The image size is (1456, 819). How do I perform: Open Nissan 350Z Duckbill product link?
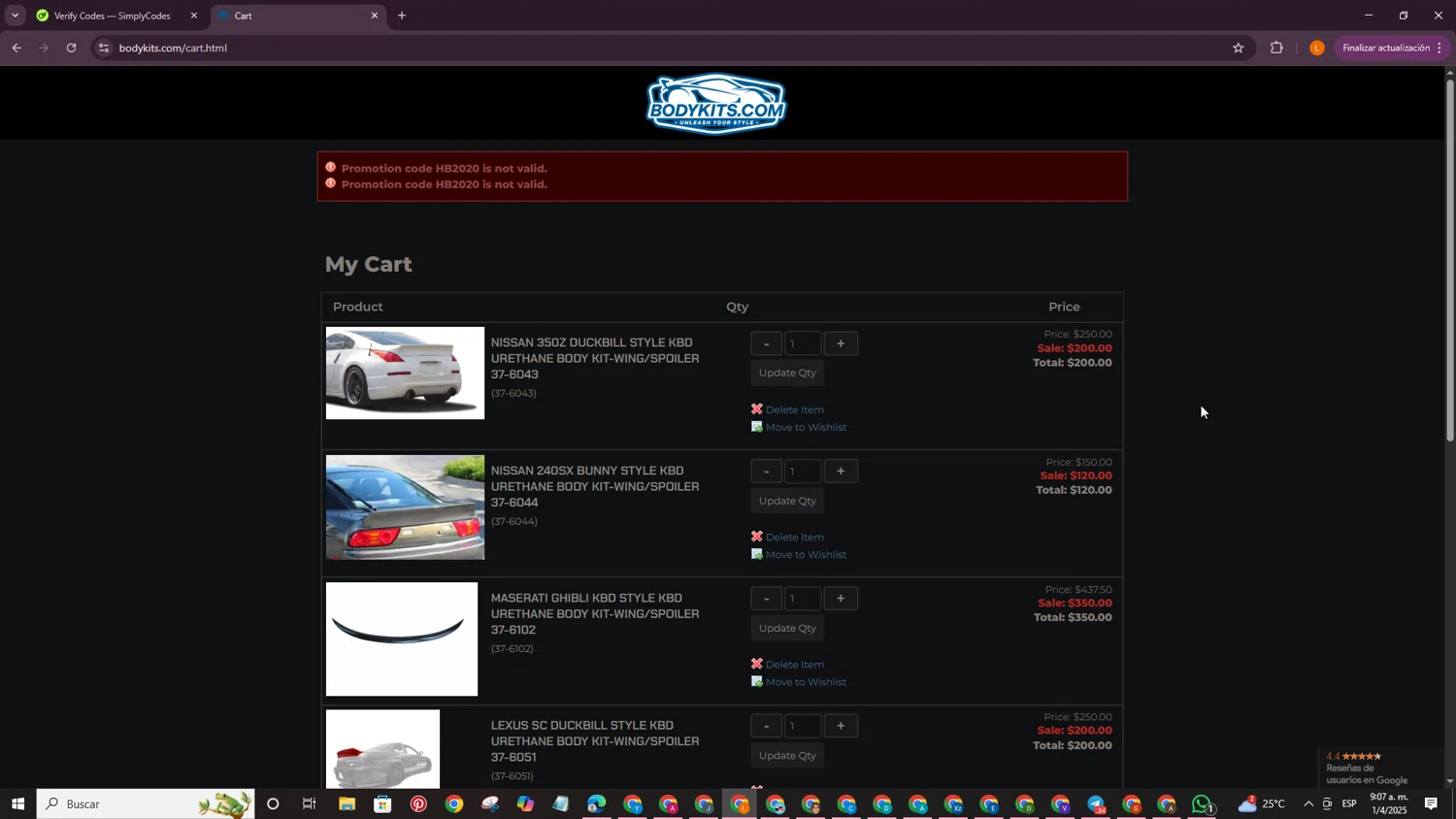[594, 358]
